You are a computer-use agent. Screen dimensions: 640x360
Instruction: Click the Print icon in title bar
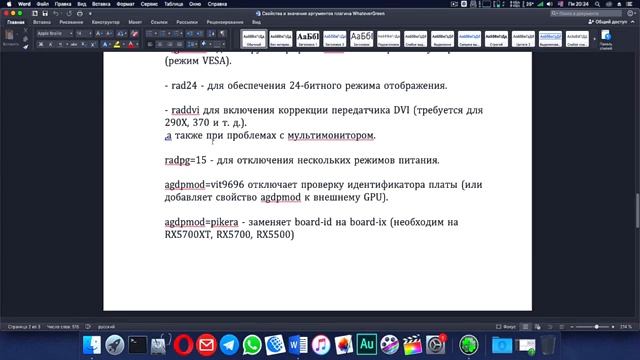[80, 13]
